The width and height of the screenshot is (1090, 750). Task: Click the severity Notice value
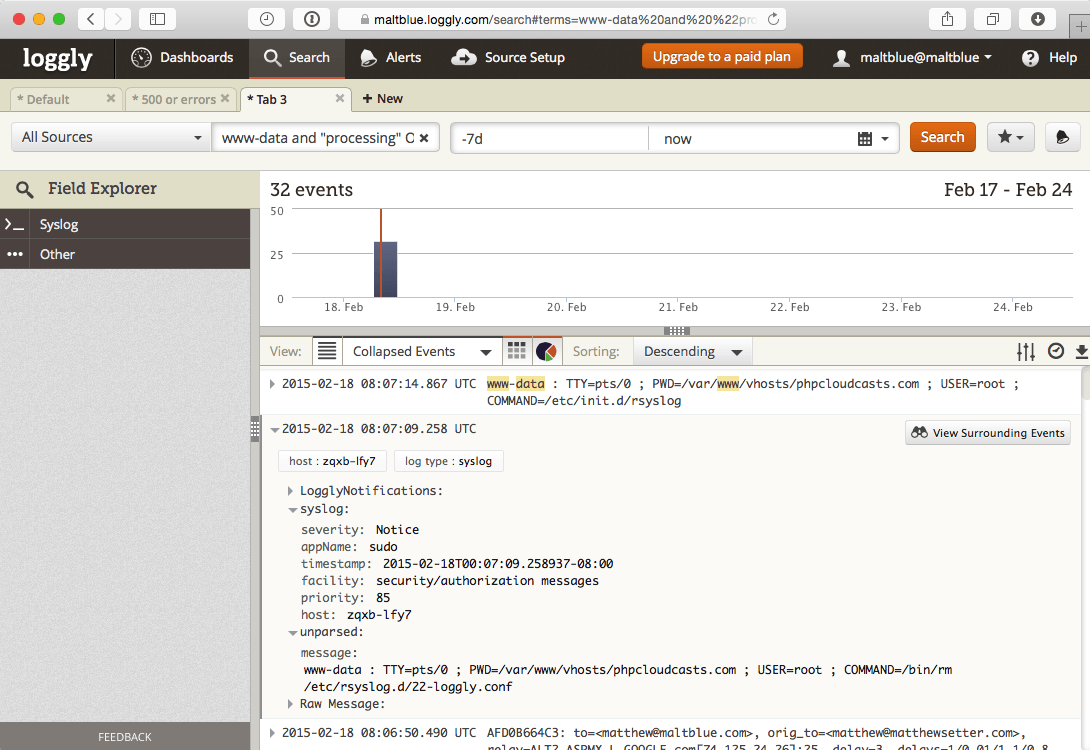[397, 530]
